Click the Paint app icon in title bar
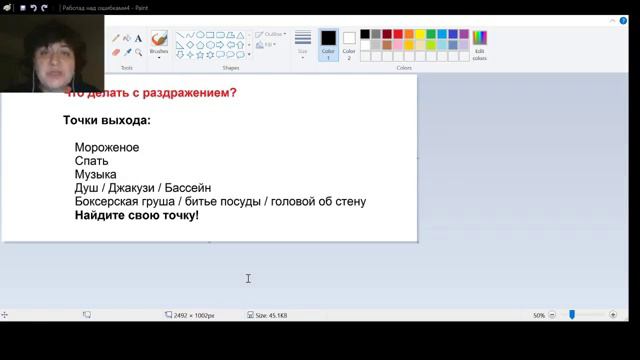This screenshot has width=640, height=360. [x=7, y=8]
